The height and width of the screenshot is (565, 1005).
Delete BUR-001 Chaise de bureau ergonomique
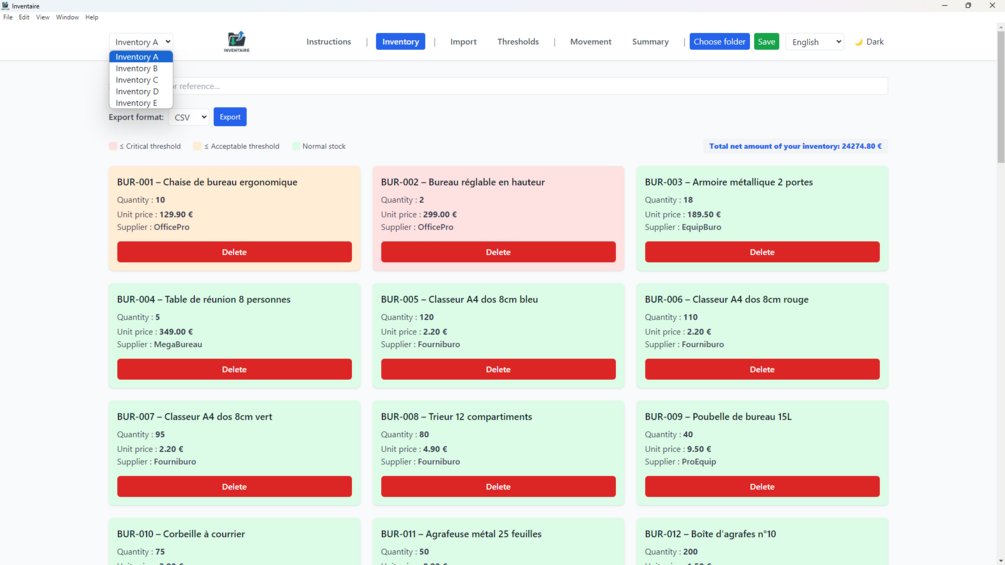(x=234, y=252)
